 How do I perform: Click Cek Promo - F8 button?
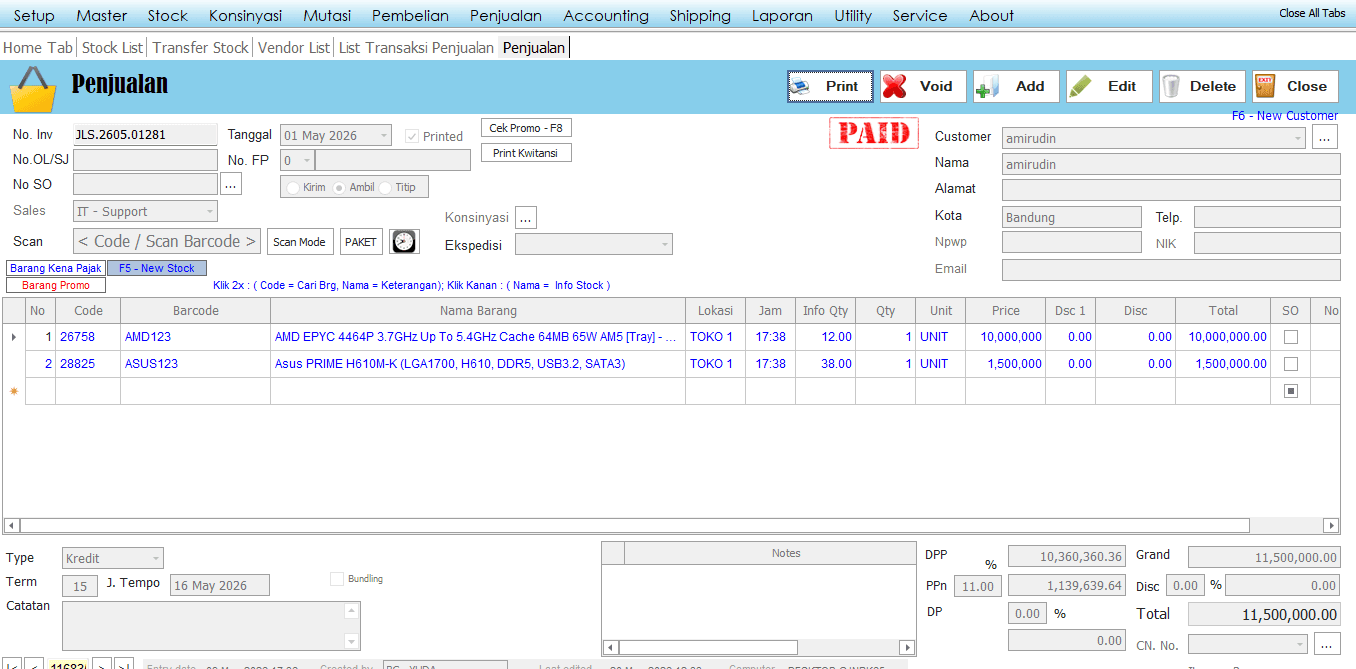tap(526, 128)
